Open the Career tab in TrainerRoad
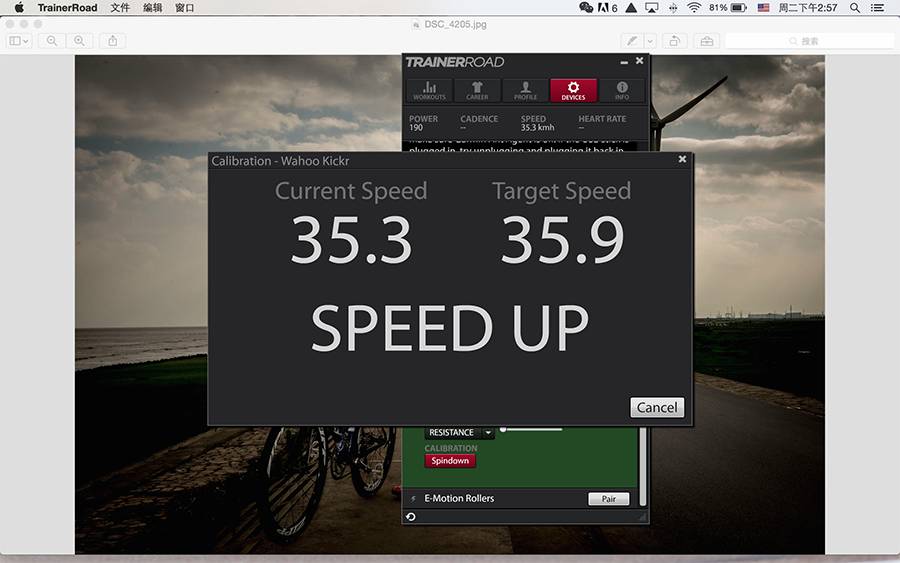 pos(477,90)
